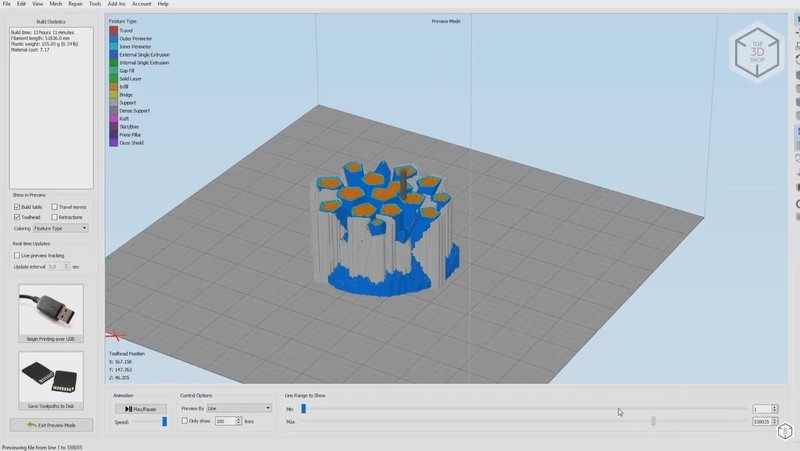
Task: Click the Top 3D Shop cube logo
Action: [755, 52]
